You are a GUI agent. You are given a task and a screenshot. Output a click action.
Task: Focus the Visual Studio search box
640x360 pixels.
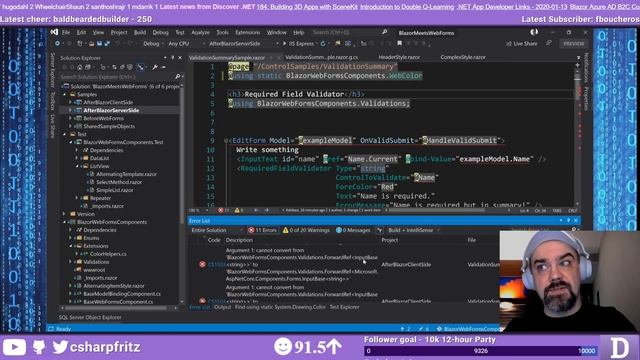(x=349, y=32)
